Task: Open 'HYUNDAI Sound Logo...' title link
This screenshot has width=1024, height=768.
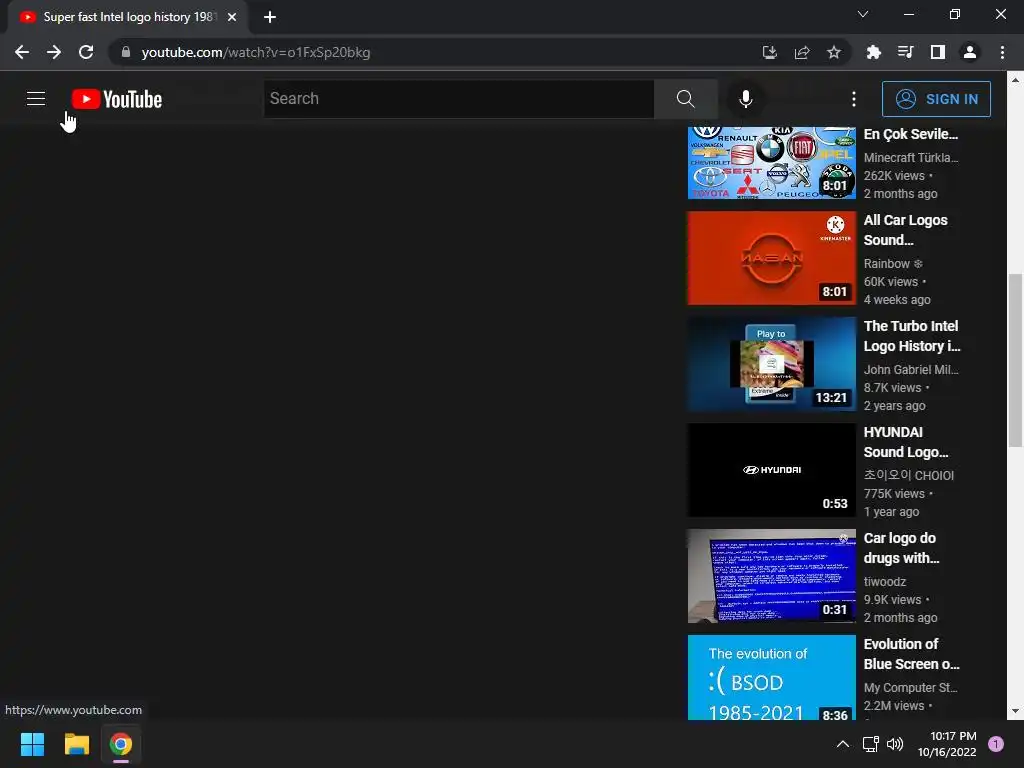Action: coord(906,442)
